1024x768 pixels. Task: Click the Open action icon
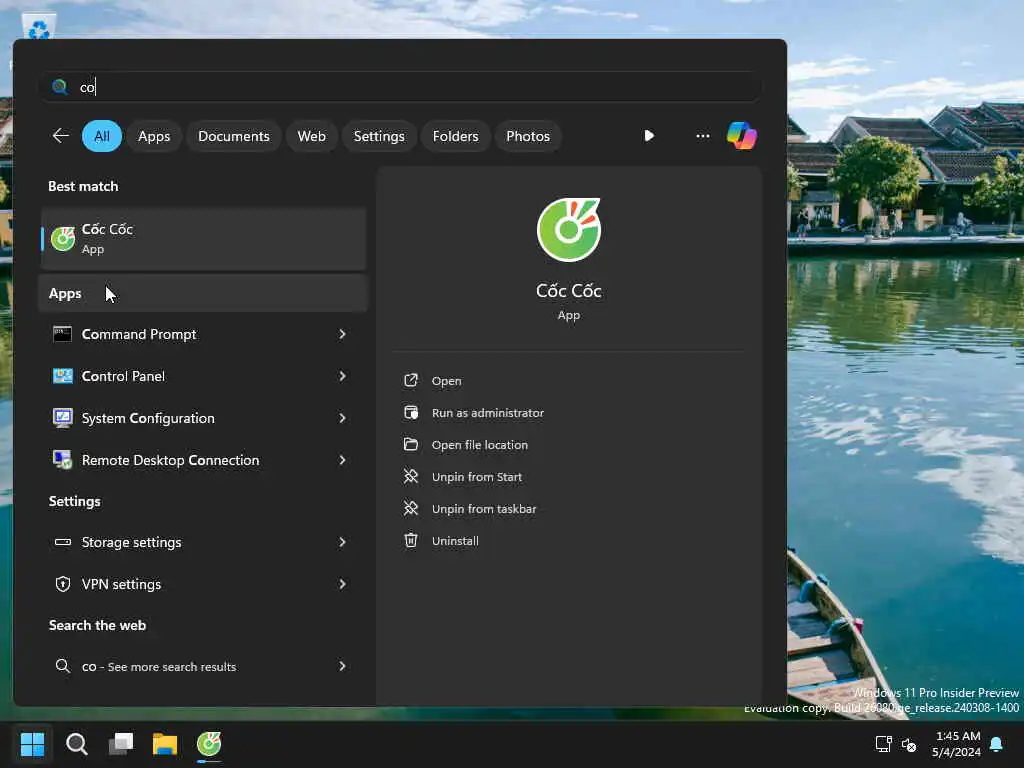click(x=411, y=380)
